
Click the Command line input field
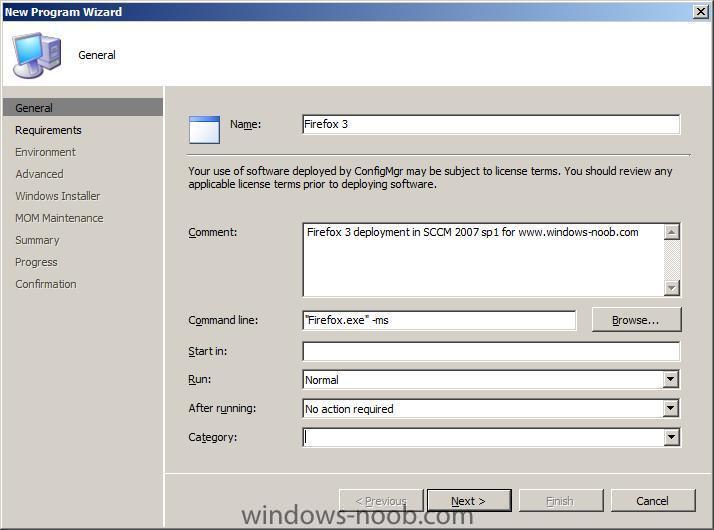pos(439,321)
